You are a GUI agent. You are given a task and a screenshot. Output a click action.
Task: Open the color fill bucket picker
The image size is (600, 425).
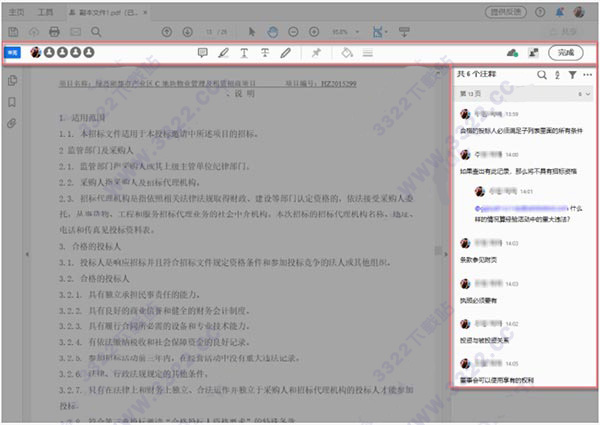pos(347,53)
